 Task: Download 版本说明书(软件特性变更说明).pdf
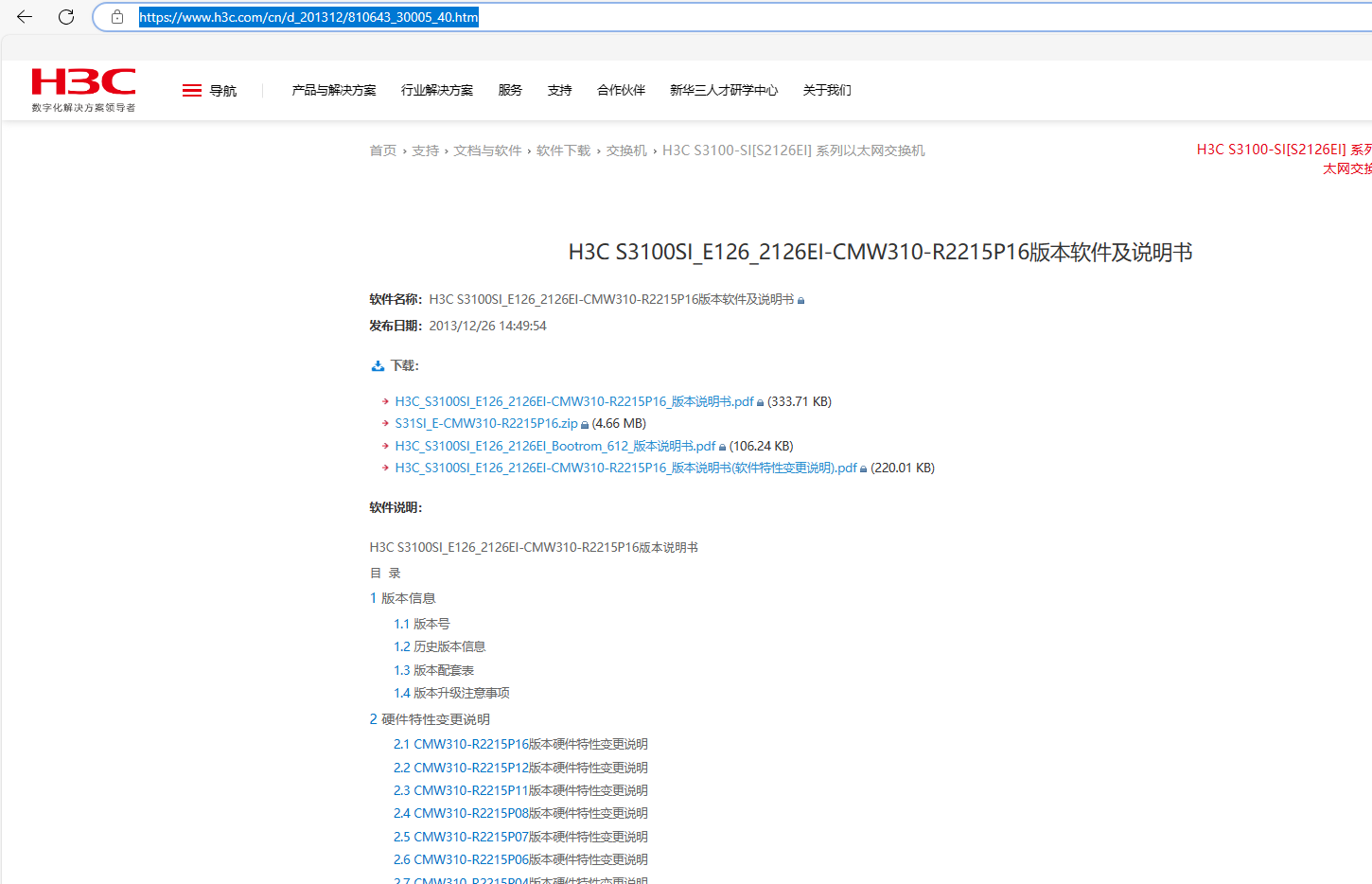click(x=625, y=469)
